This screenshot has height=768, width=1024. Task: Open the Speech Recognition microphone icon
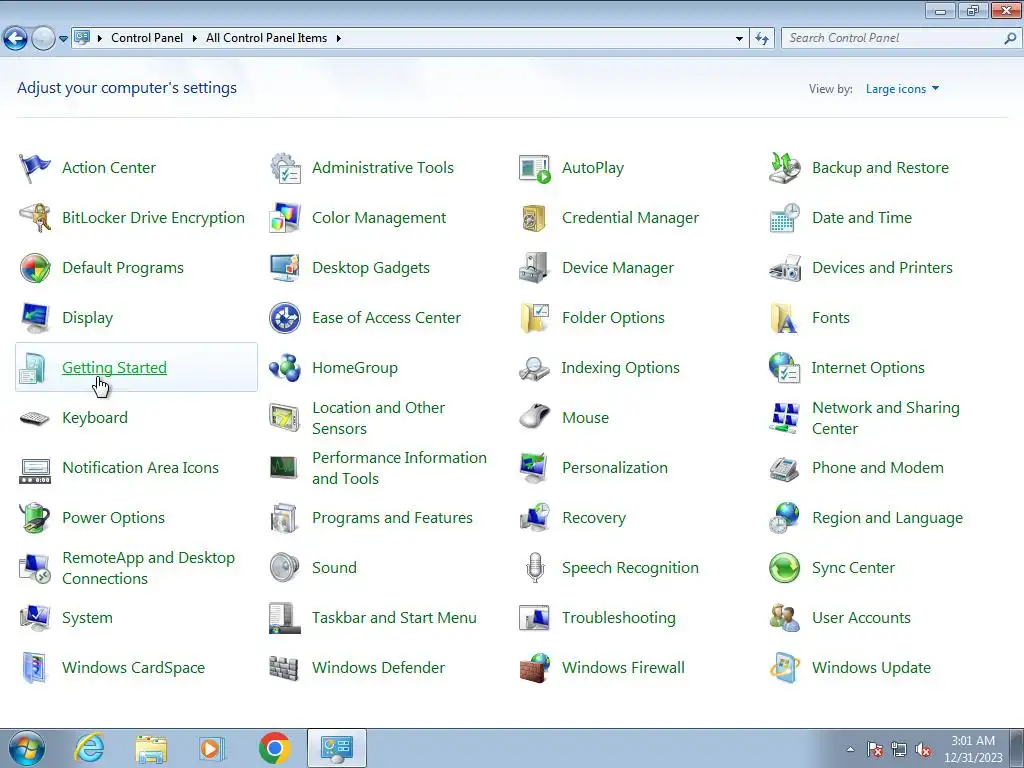tap(535, 568)
